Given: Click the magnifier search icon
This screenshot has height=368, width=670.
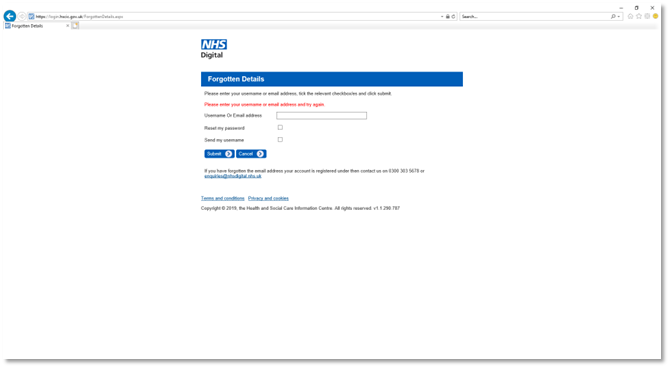Looking at the screenshot, I should coord(613,16).
